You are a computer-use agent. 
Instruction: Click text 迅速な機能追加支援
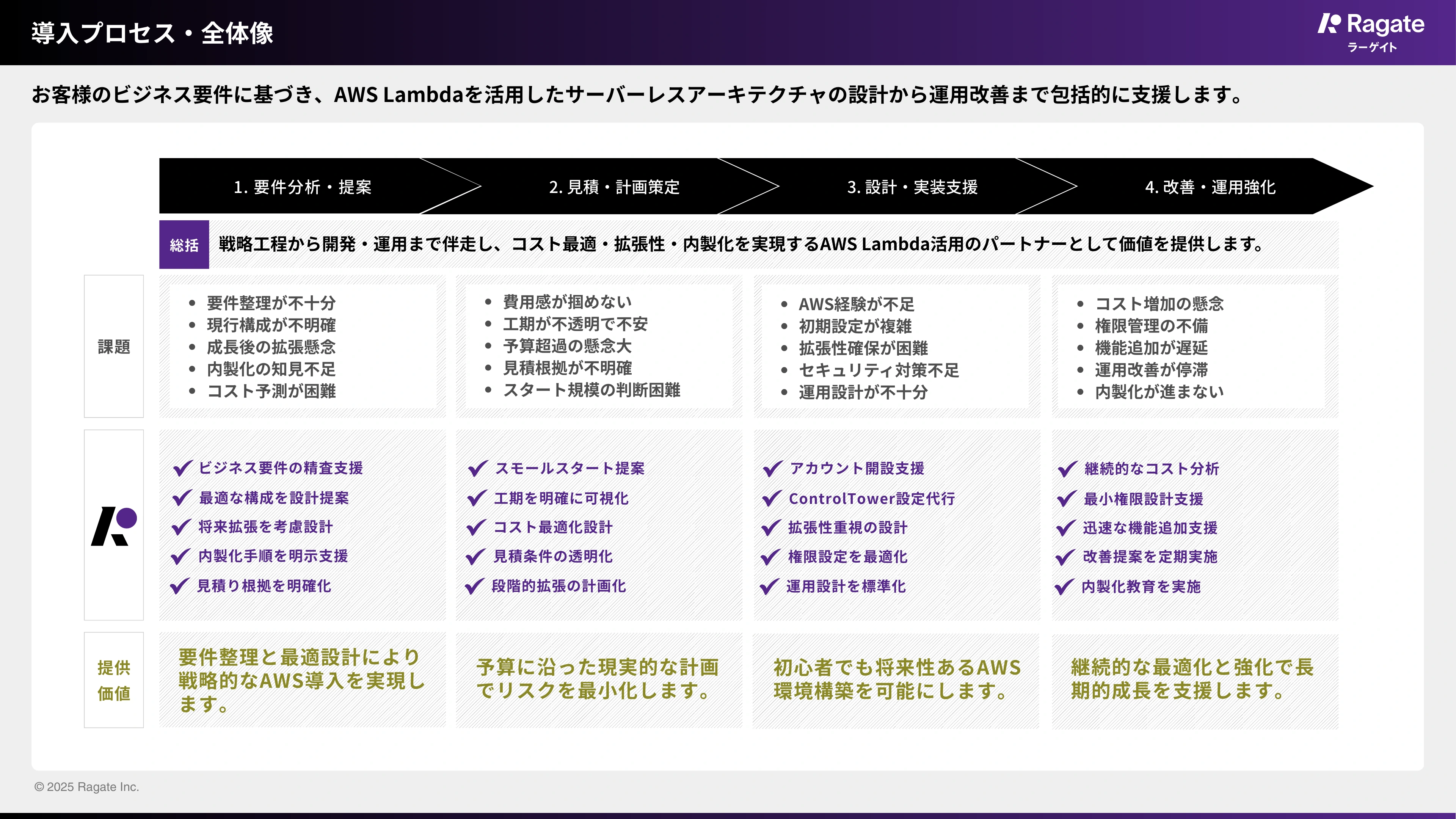1150,528
